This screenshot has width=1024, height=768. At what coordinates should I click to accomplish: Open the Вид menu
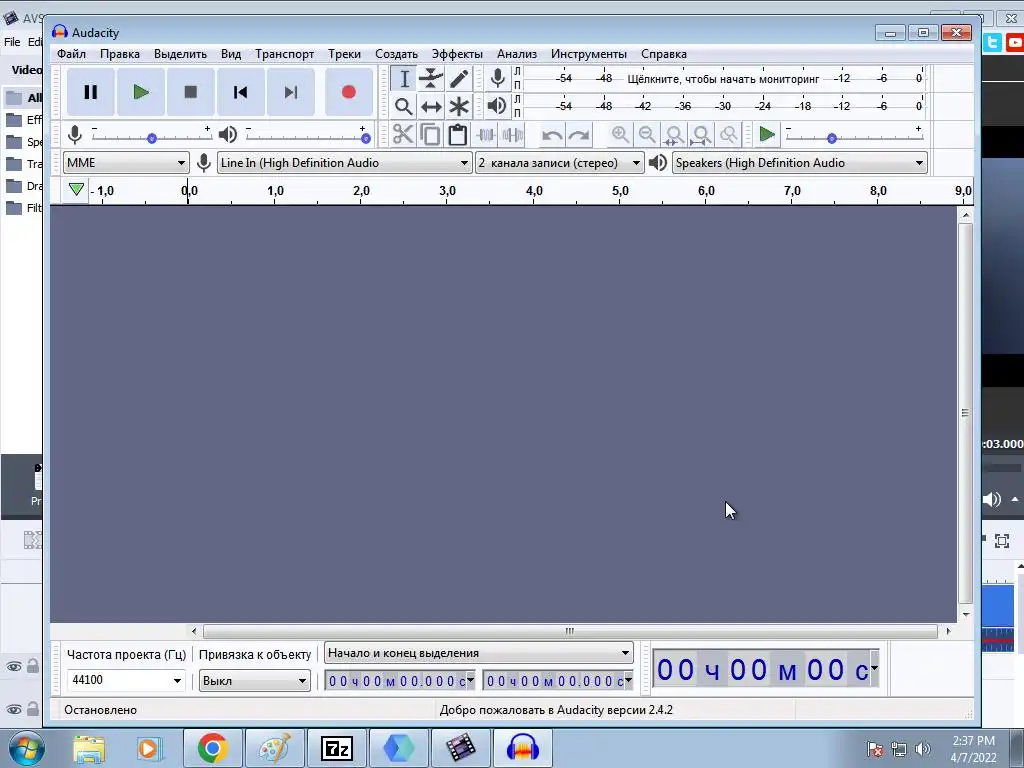(x=231, y=54)
